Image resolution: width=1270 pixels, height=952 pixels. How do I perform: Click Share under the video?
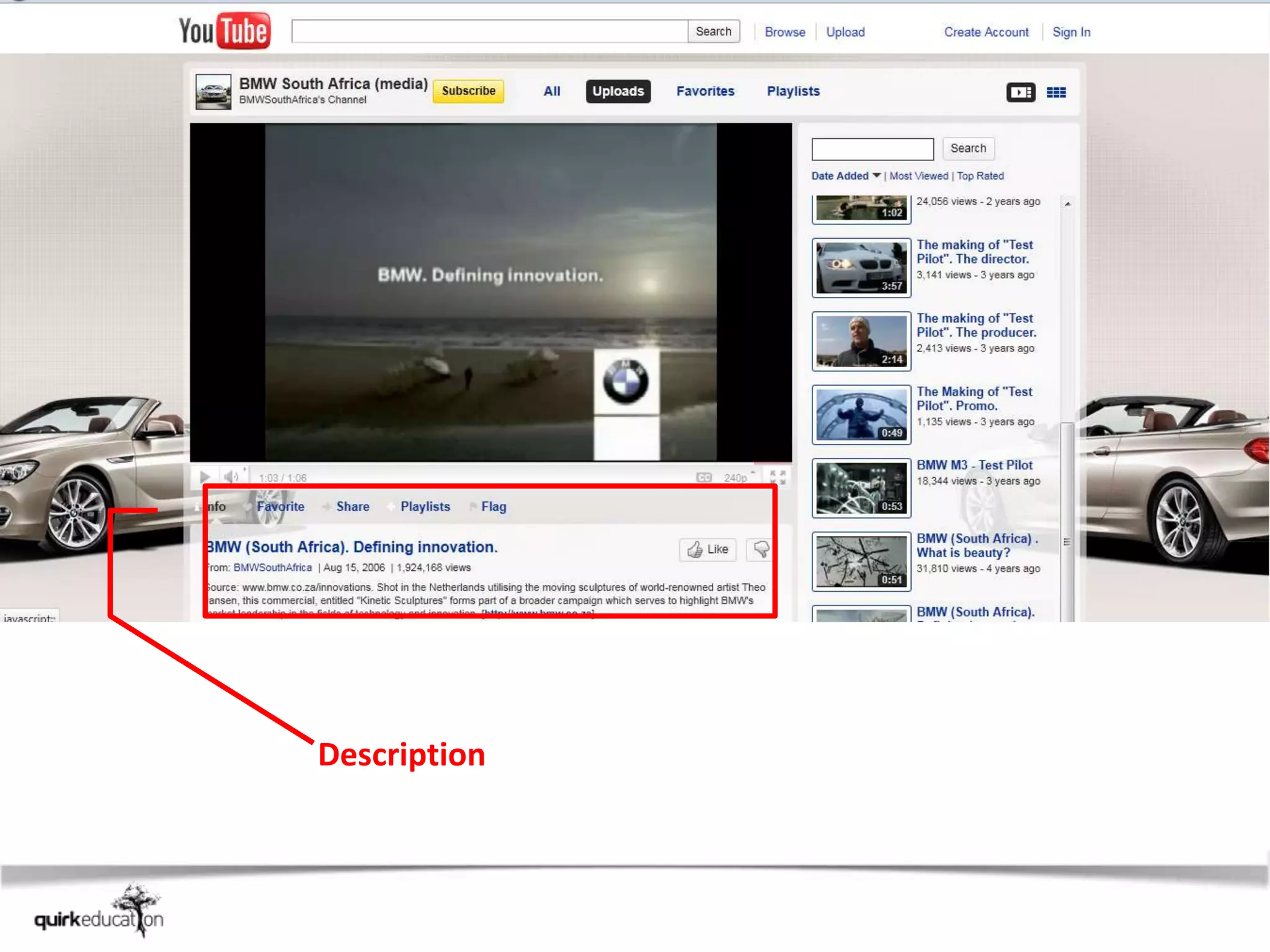(352, 506)
